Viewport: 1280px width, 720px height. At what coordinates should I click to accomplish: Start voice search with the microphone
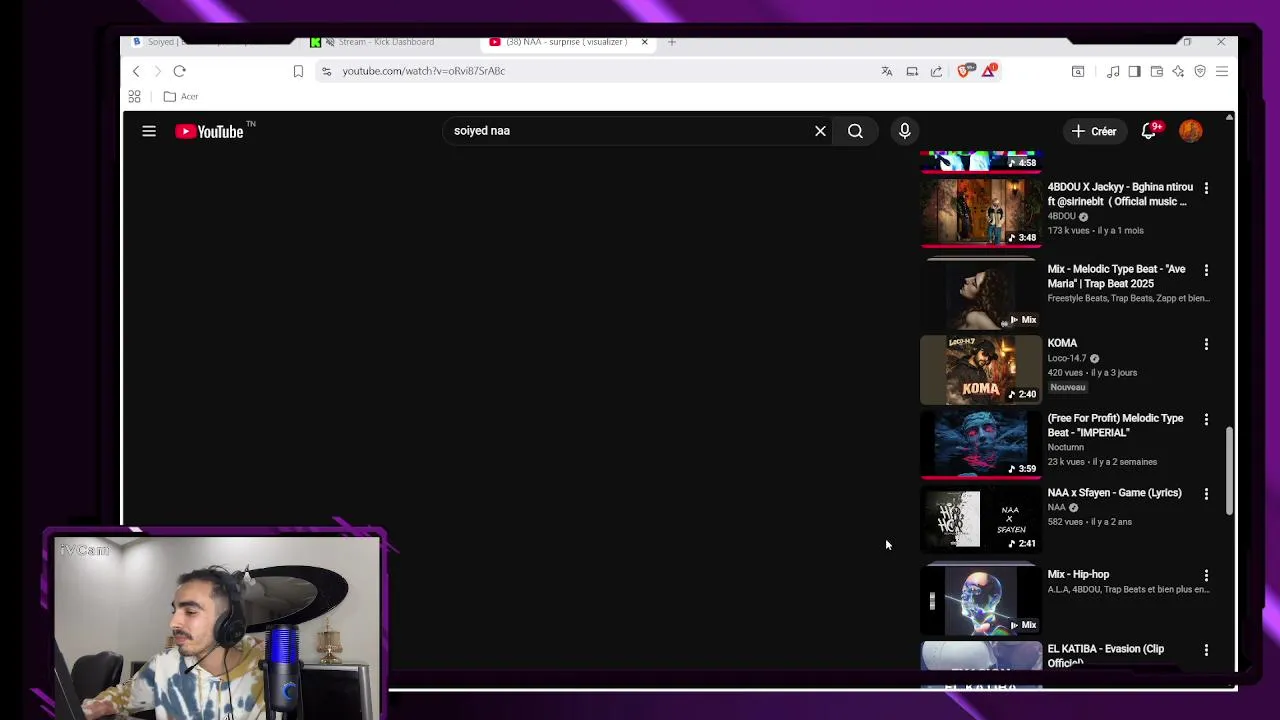pos(904,131)
